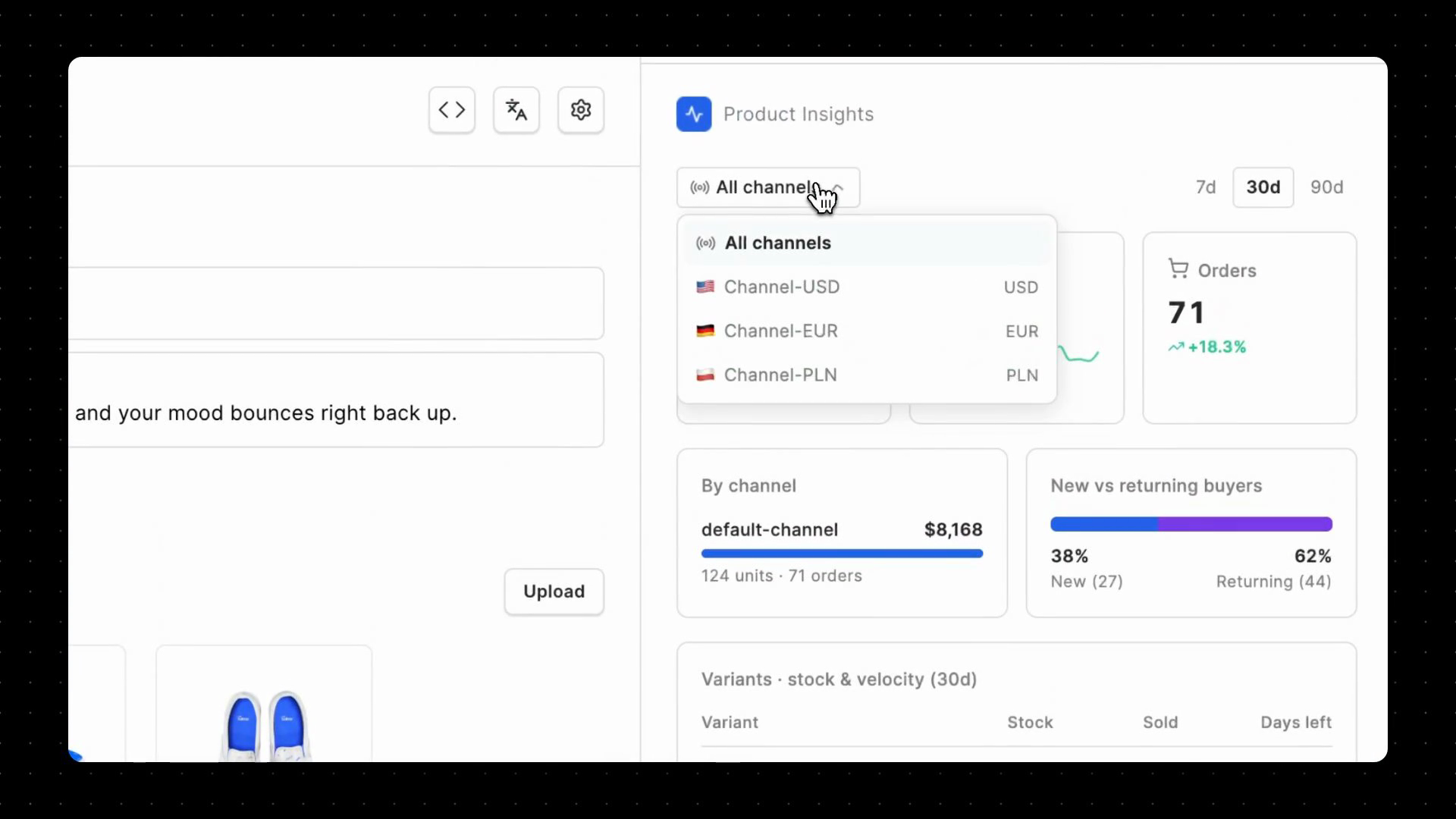Select All channels option in list

(867, 243)
